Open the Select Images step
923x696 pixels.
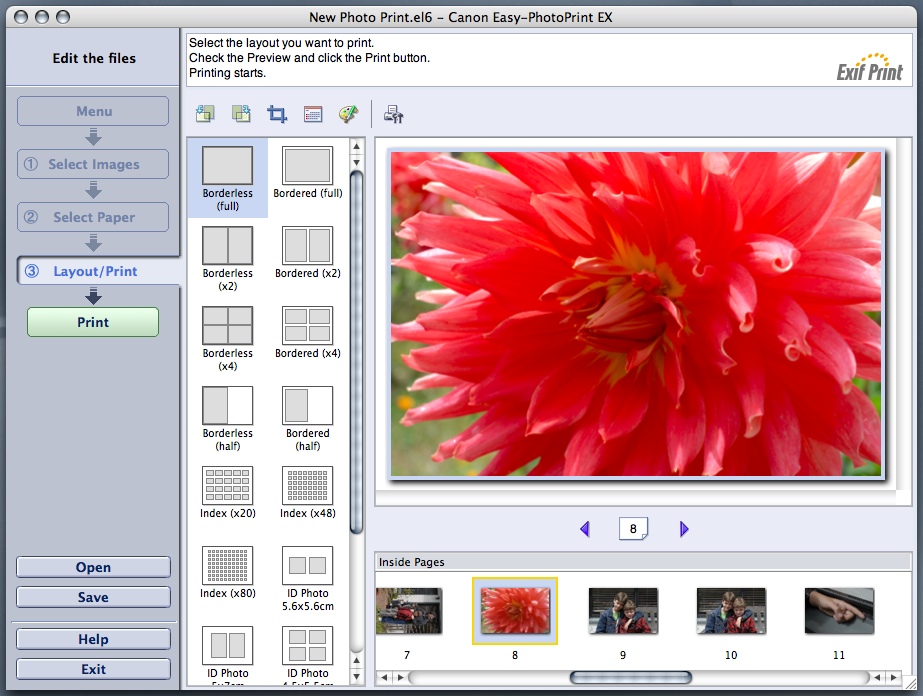coord(93,164)
